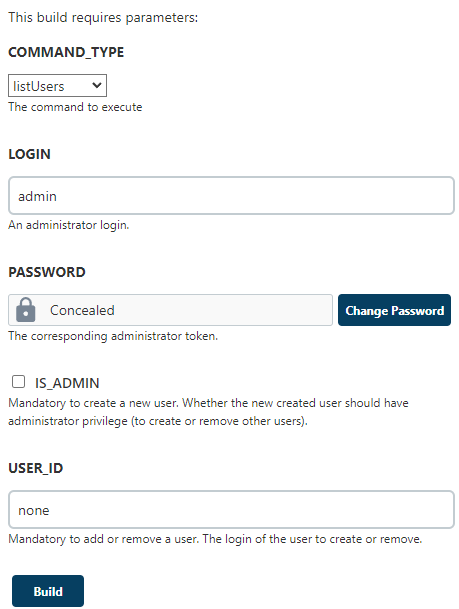459x609 pixels.
Task: Click the IS_ADMIN label text
Action: (67, 383)
